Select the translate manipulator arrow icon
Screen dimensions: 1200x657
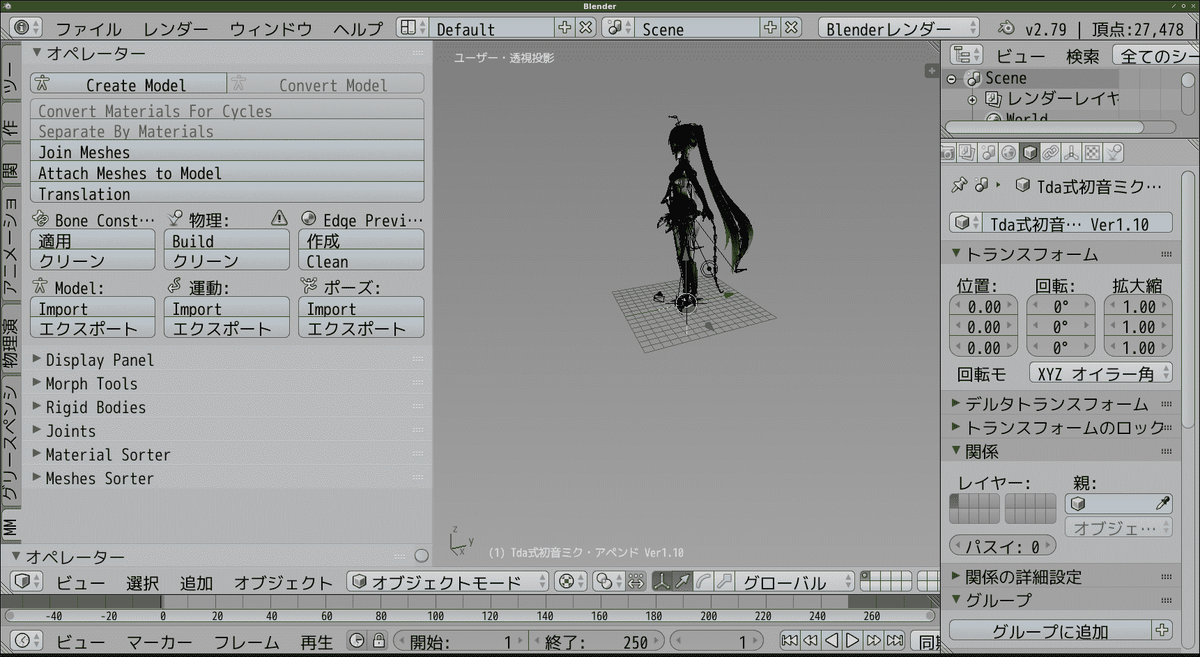683,582
